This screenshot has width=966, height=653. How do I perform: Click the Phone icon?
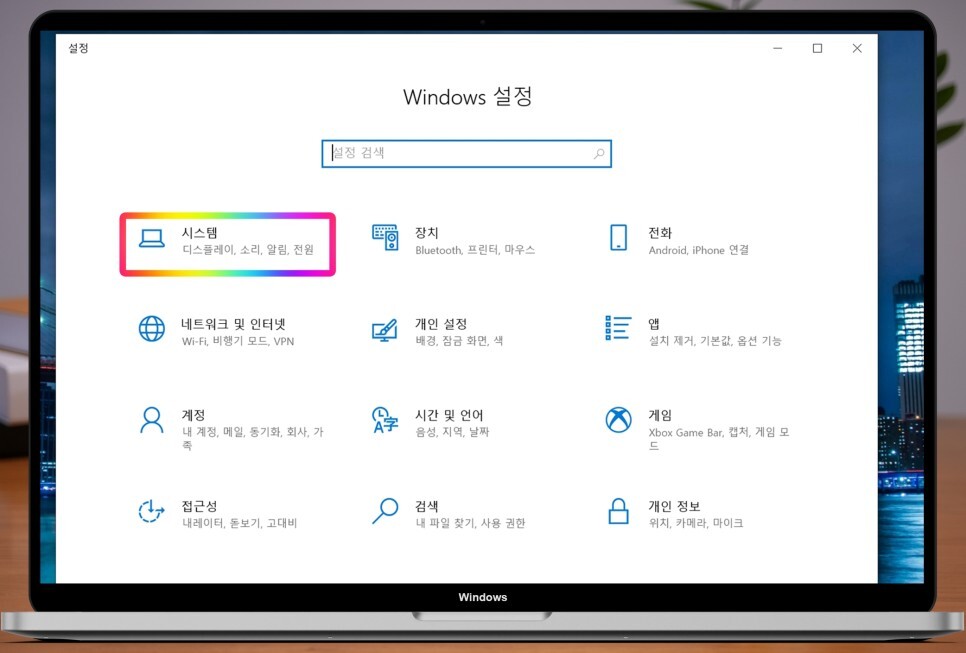[619, 238]
